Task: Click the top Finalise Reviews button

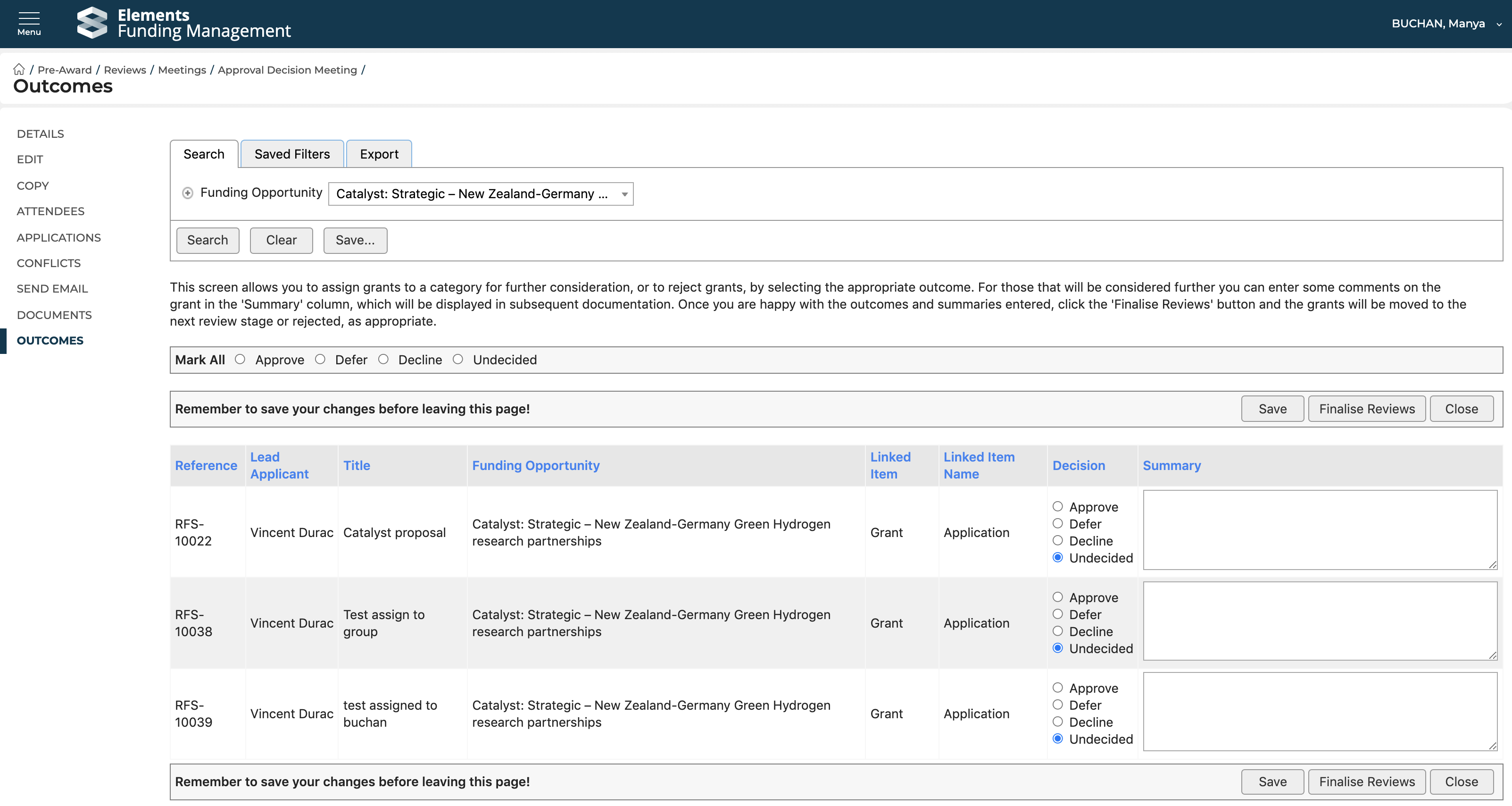Action: point(1366,409)
